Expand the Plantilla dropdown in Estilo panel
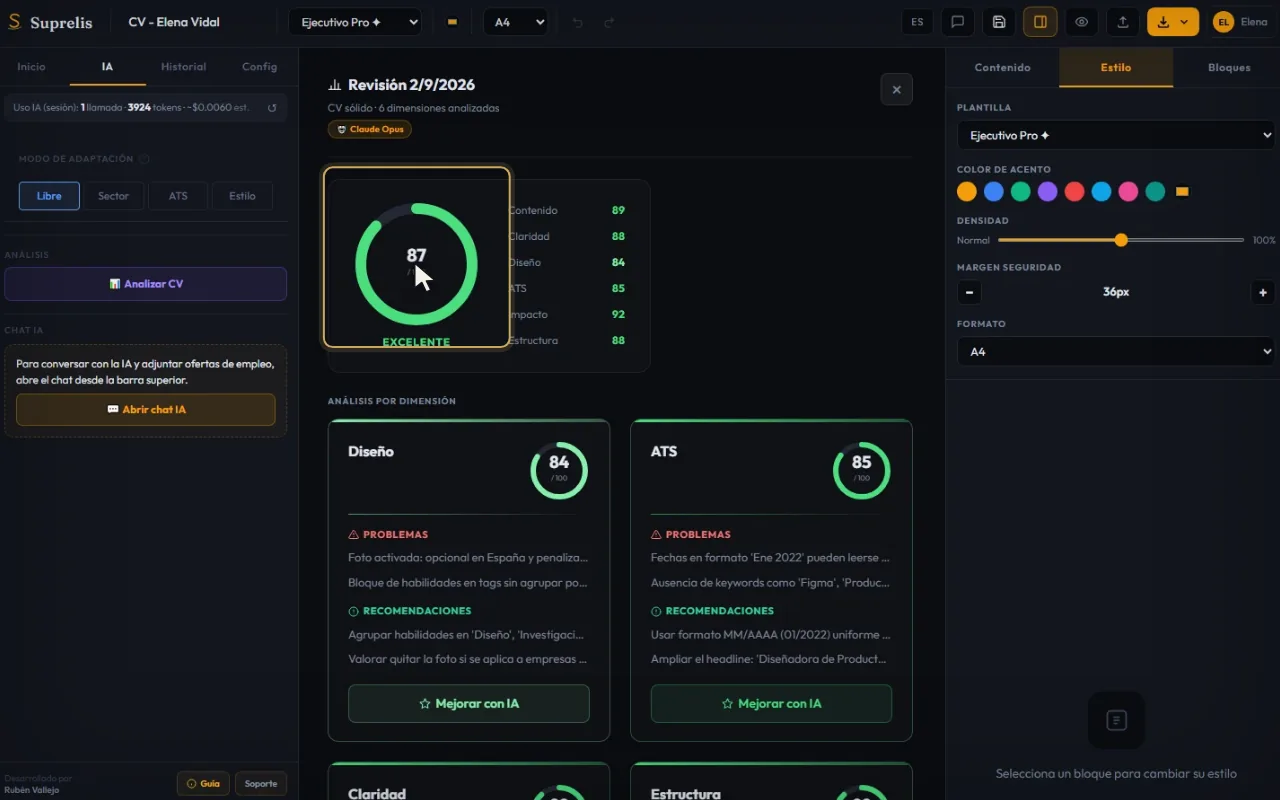The height and width of the screenshot is (800, 1280). coord(1116,135)
